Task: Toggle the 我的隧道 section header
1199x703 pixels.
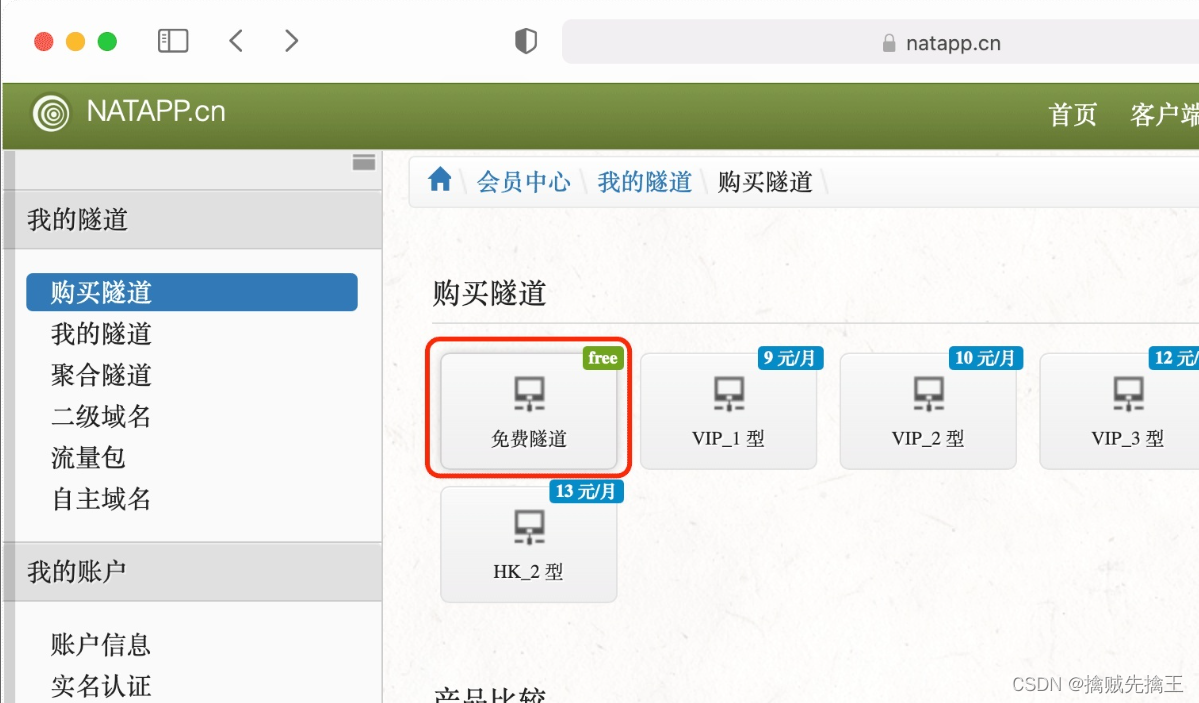Action: coord(193,220)
